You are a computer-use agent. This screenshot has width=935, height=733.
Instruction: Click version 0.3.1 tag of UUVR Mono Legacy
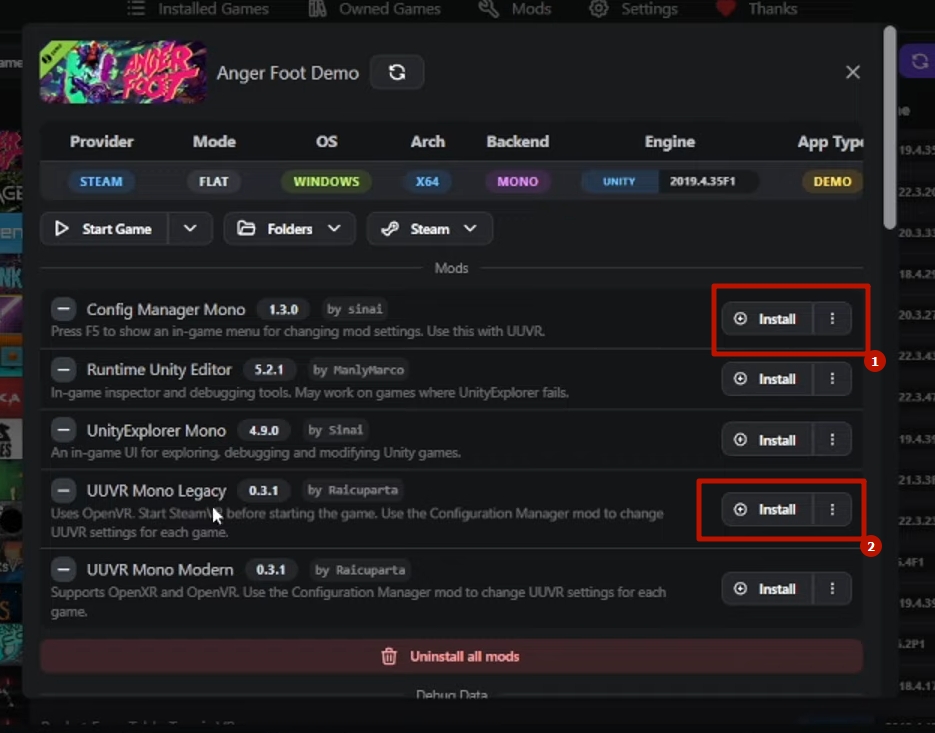point(264,490)
